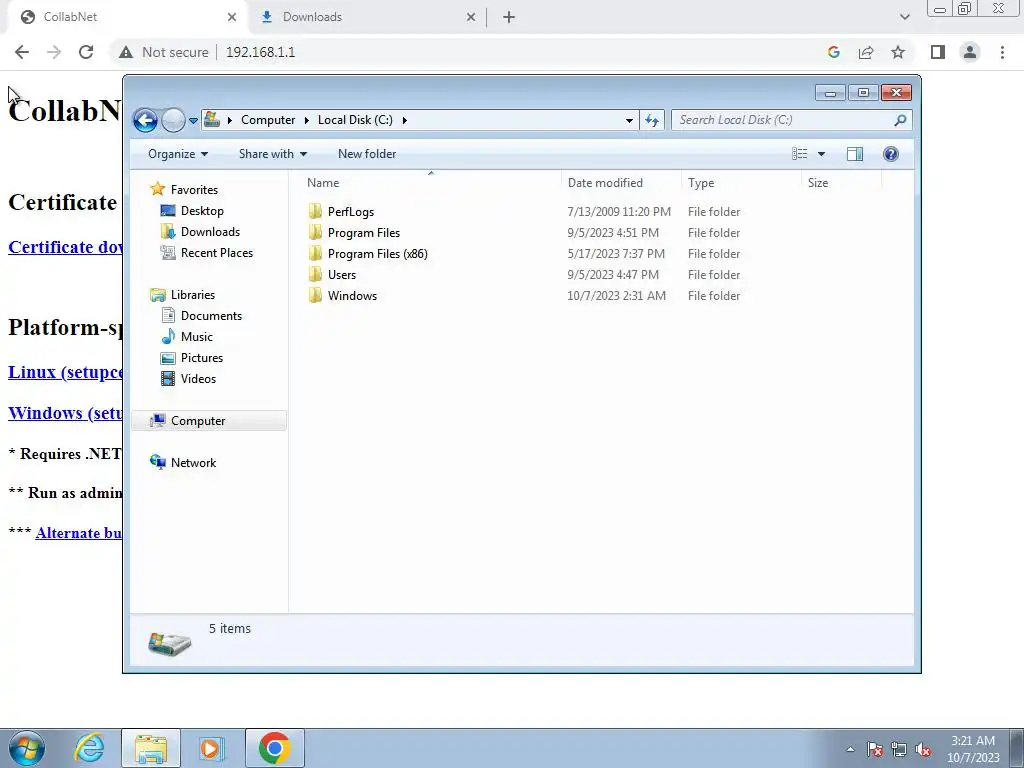This screenshot has width=1024, height=768.
Task: Expand the chevron after Local Disk (C:)
Action: (x=405, y=120)
